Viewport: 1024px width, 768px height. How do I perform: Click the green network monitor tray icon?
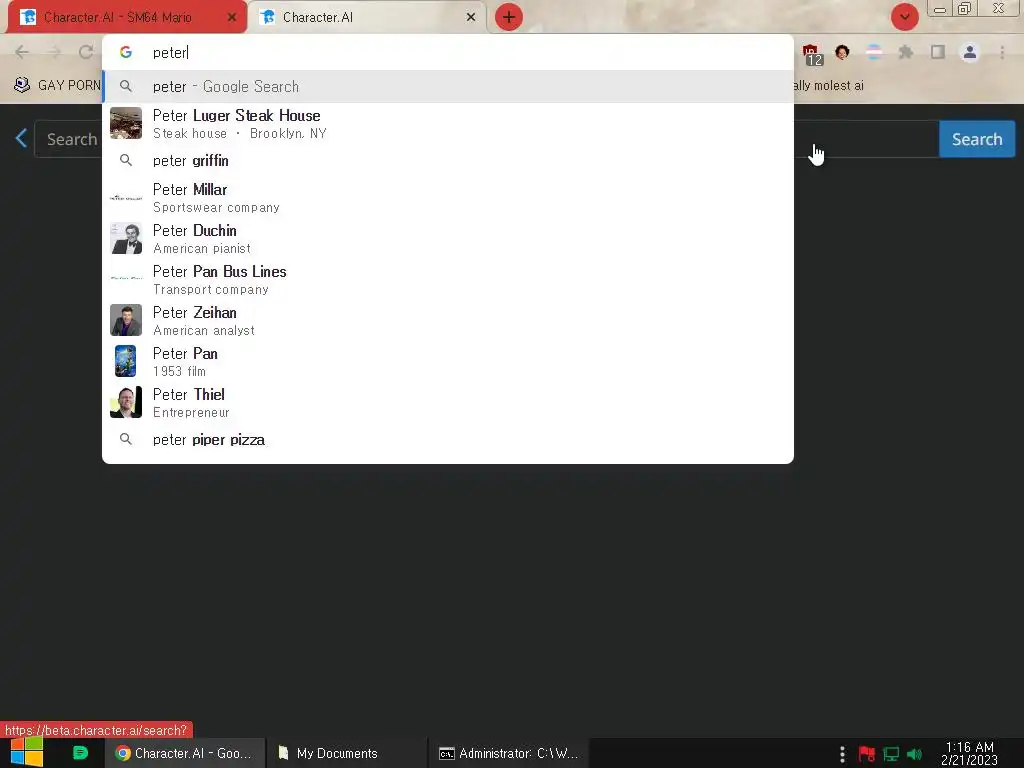pyautogui.click(x=891, y=754)
